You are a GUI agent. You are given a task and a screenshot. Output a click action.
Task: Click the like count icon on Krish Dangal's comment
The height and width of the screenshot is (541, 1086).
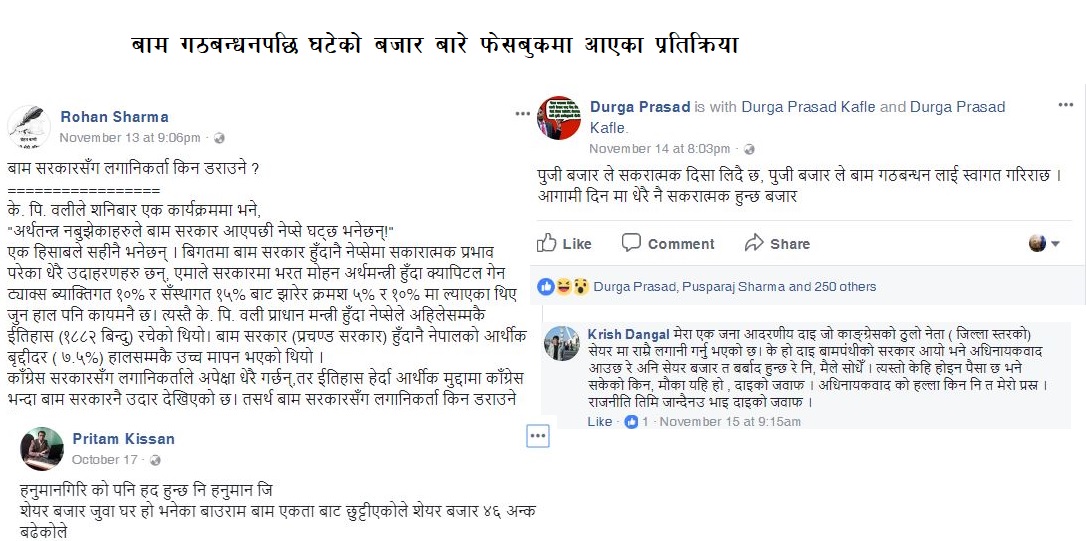[x=631, y=421]
